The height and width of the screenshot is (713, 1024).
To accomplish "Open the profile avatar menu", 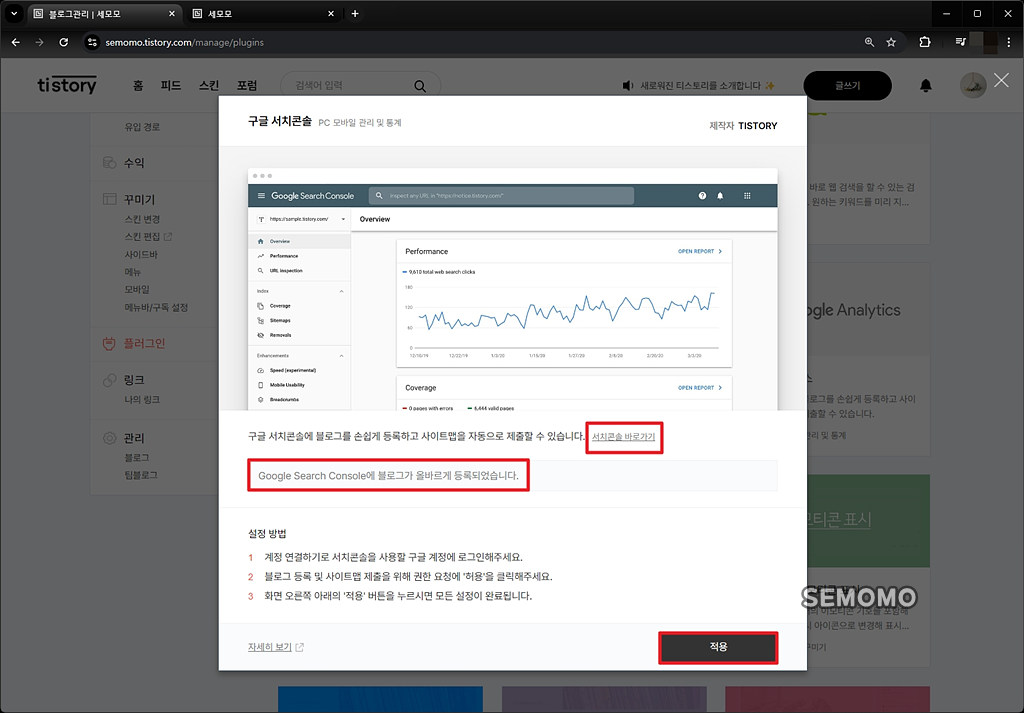I will (x=972, y=86).
